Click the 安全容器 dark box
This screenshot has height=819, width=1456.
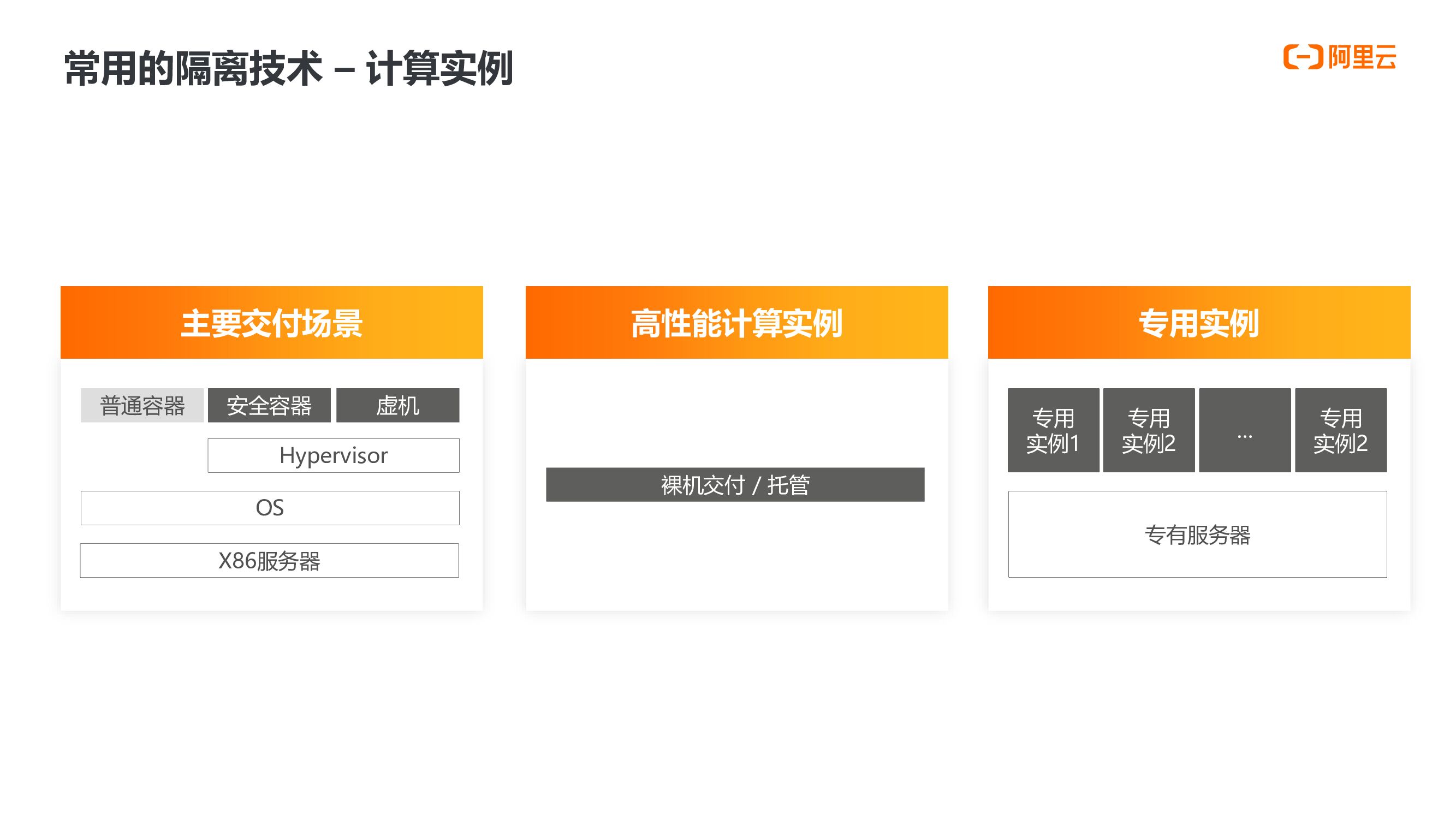[x=269, y=405]
